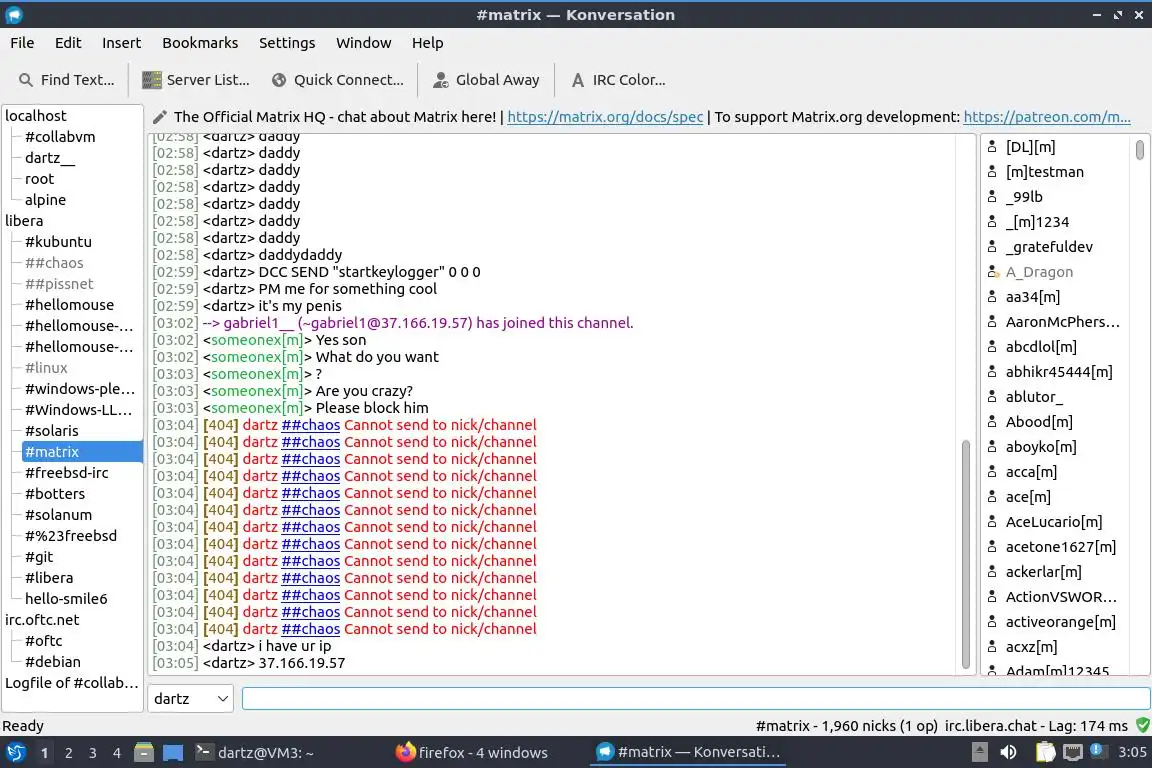Switch to #%23freebsd channel
The height and width of the screenshot is (768, 1152).
tap(71, 536)
